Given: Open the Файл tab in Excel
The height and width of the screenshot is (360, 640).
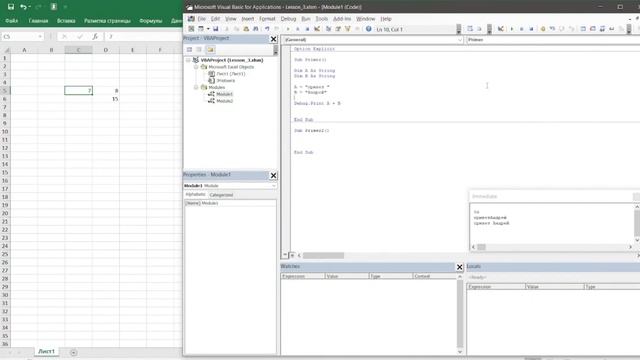Looking at the screenshot, I should [x=11, y=21].
